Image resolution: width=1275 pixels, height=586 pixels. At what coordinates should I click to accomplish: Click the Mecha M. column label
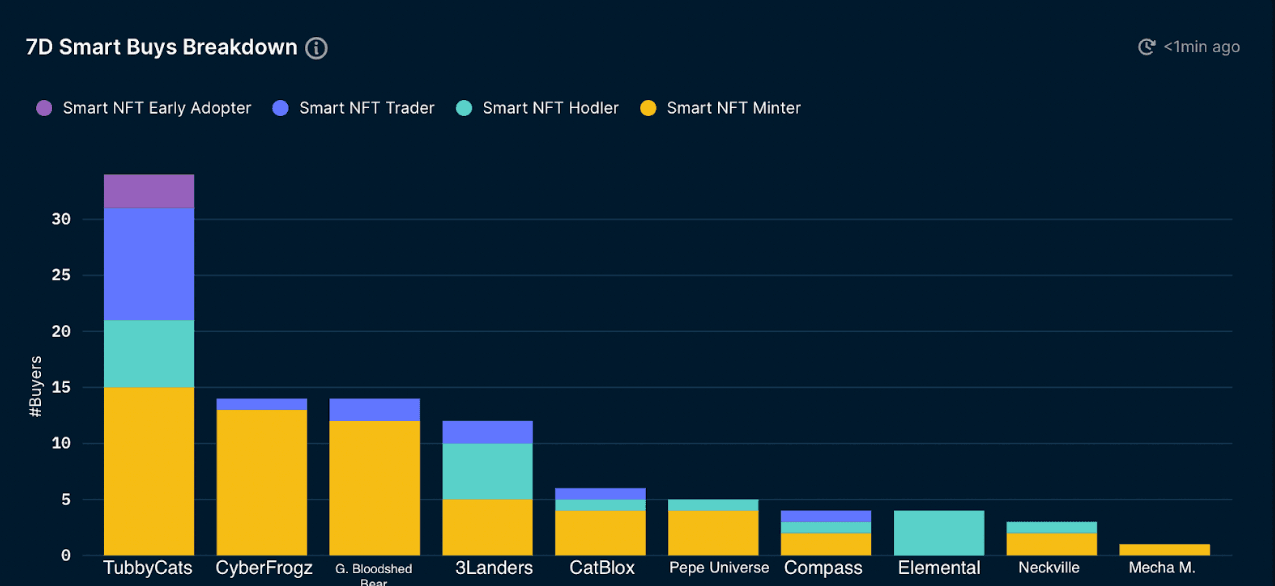[x=1164, y=567]
